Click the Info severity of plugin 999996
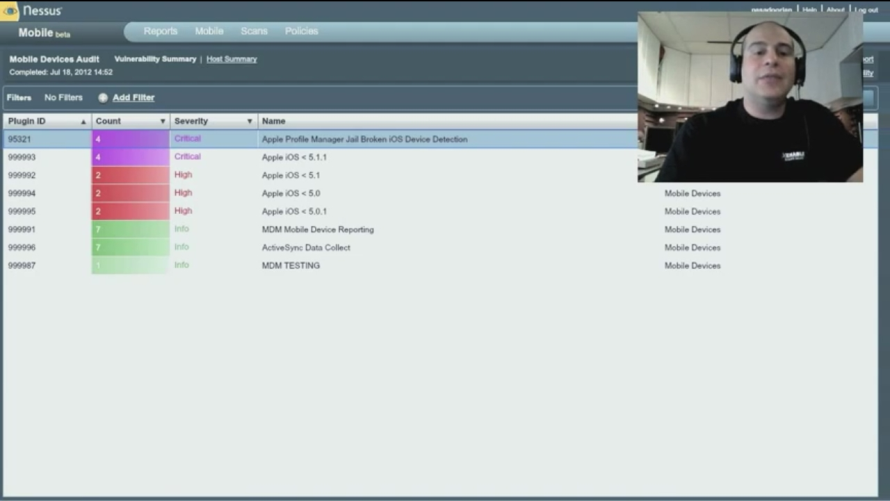The image size is (890, 501). click(x=182, y=247)
